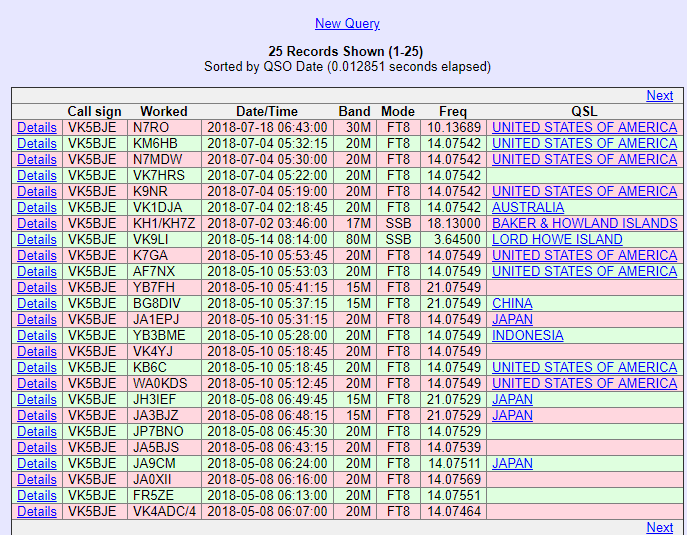Open Details for the VK4ADC/4 contact
This screenshot has height=535, width=687.
[37, 511]
